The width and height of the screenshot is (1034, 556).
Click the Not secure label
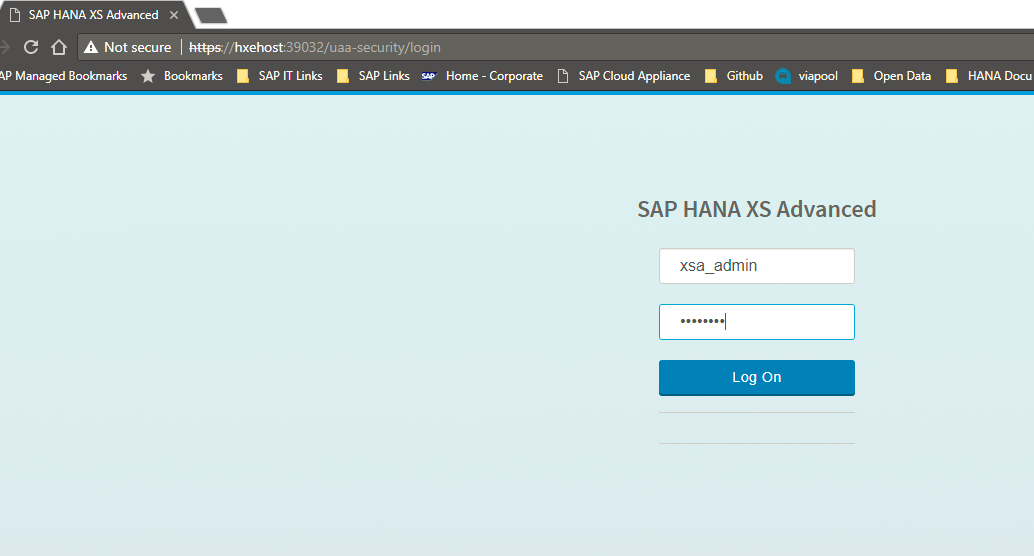tap(137, 47)
